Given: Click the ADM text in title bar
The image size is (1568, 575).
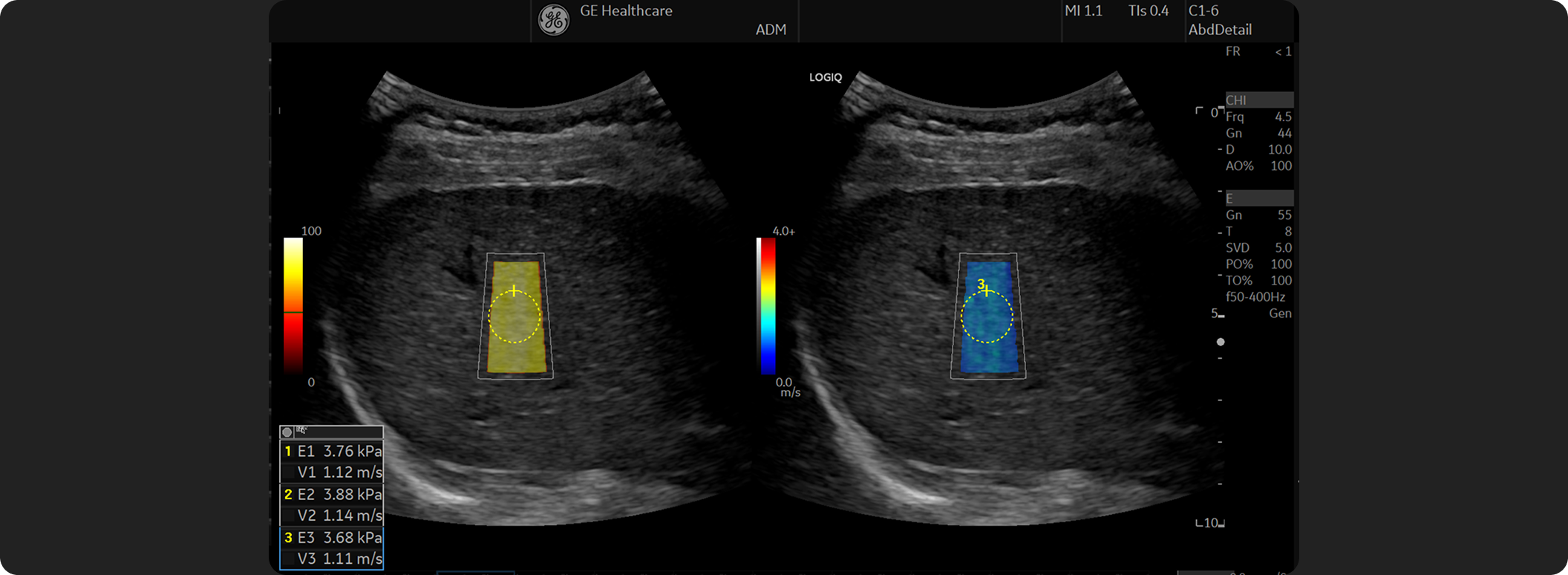Looking at the screenshot, I should coord(771,30).
